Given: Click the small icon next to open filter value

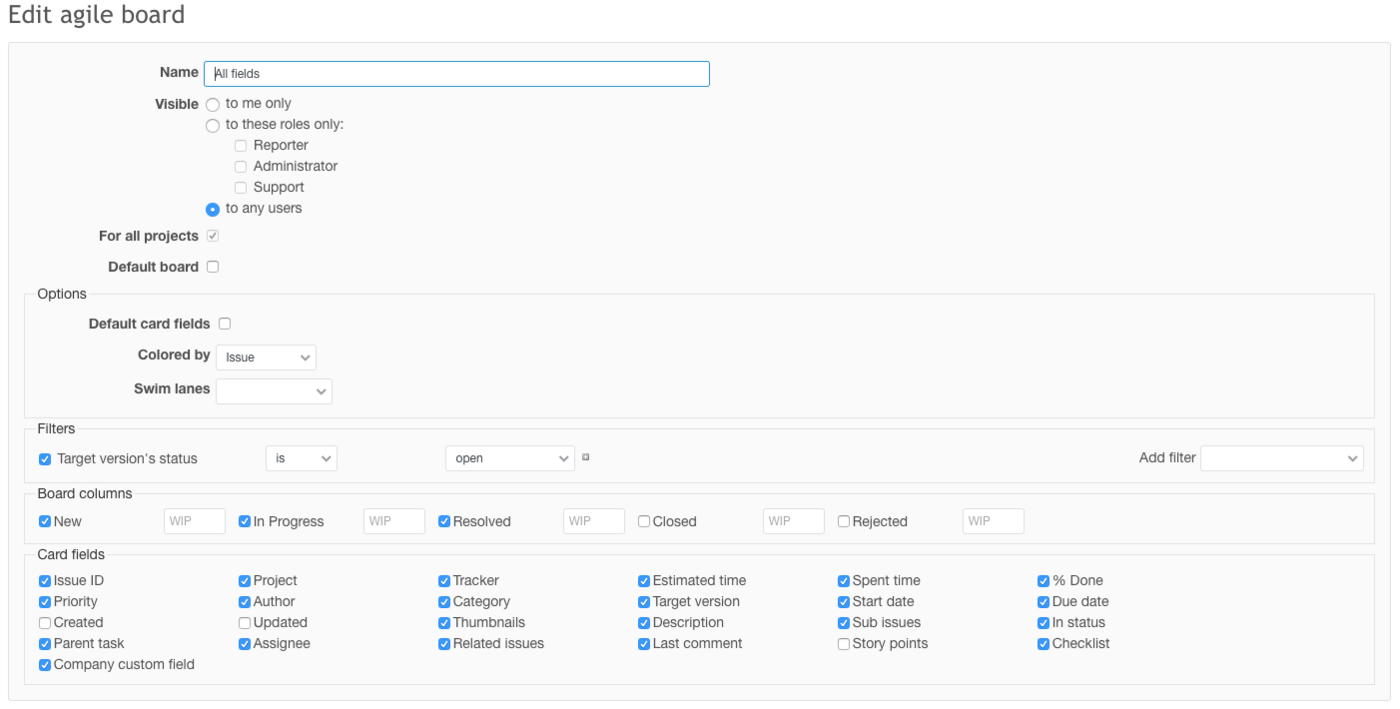Looking at the screenshot, I should [x=586, y=458].
